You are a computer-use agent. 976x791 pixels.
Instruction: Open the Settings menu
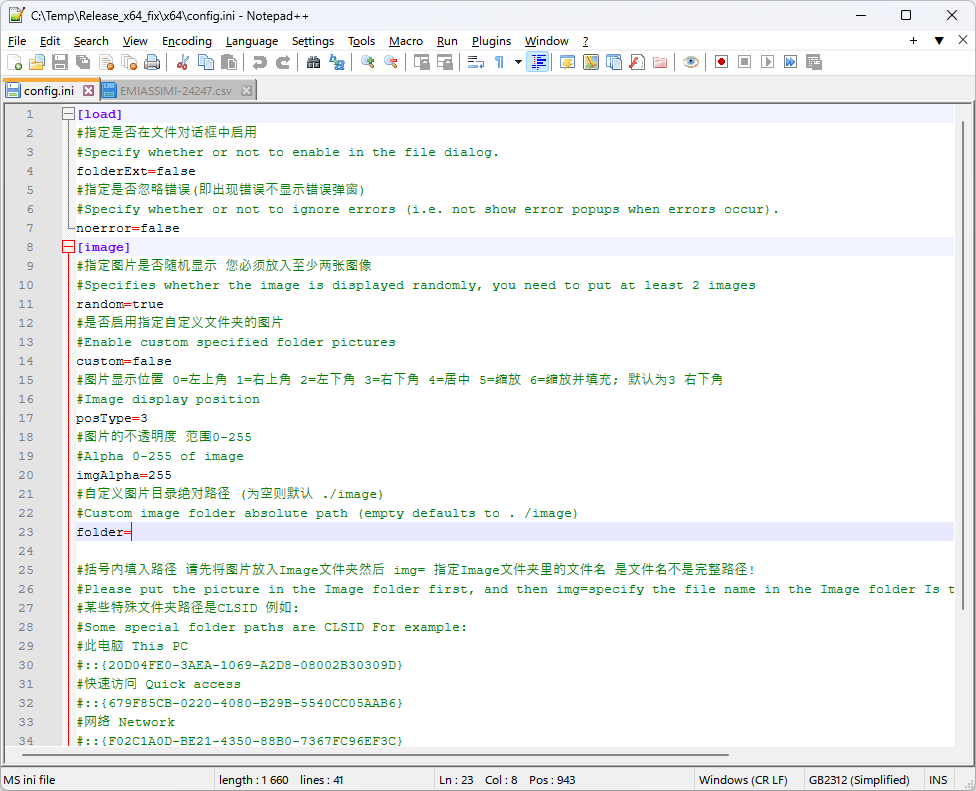[x=313, y=41]
